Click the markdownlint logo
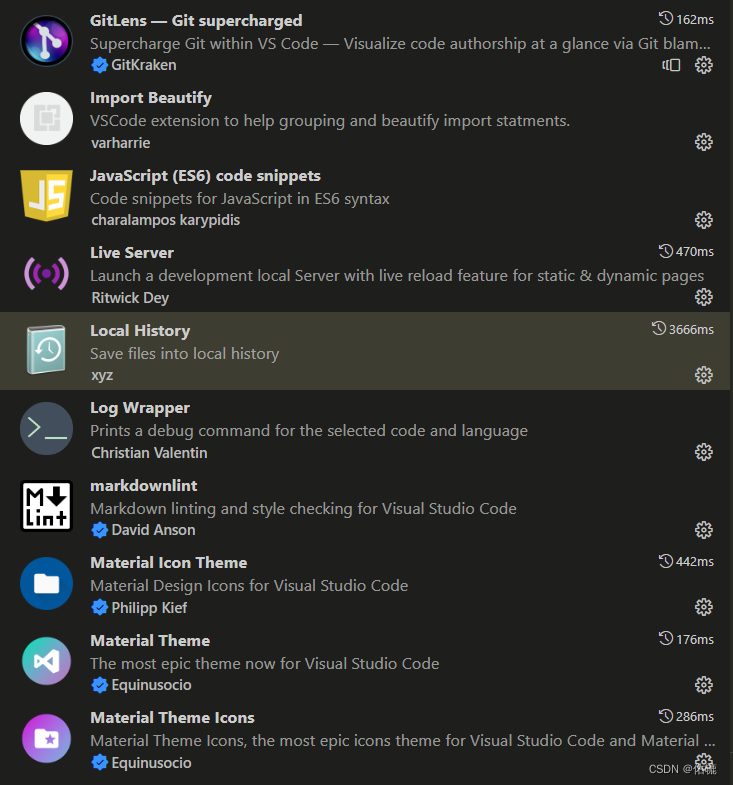Viewport: 733px width, 785px height. coord(47,506)
